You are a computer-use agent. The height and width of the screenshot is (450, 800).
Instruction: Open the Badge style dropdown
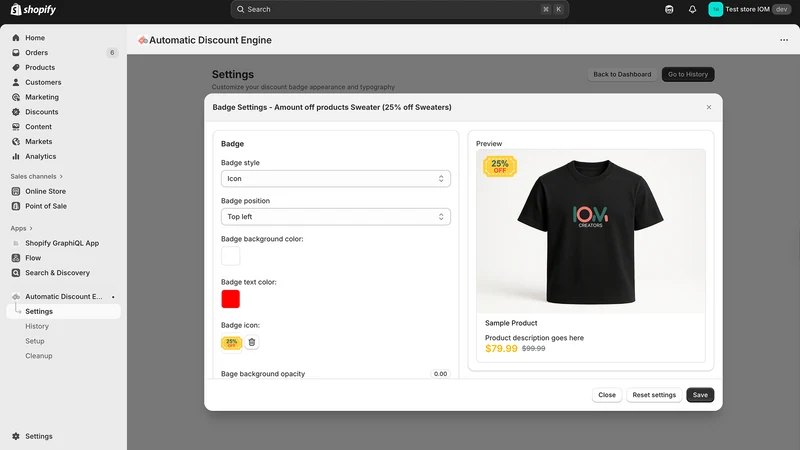[336, 179]
